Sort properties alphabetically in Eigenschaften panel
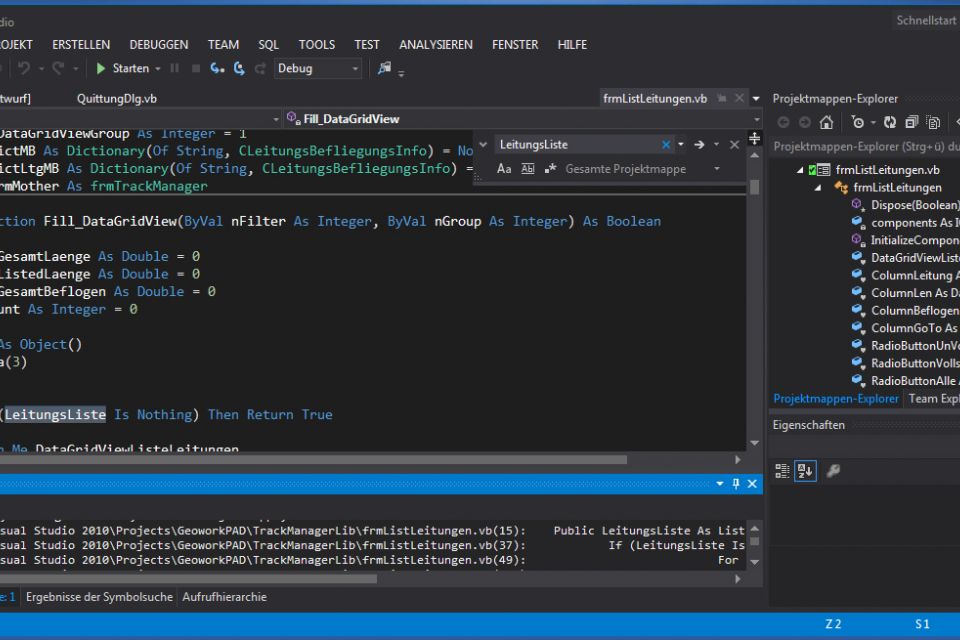Viewport: 960px width, 640px height. [x=805, y=470]
